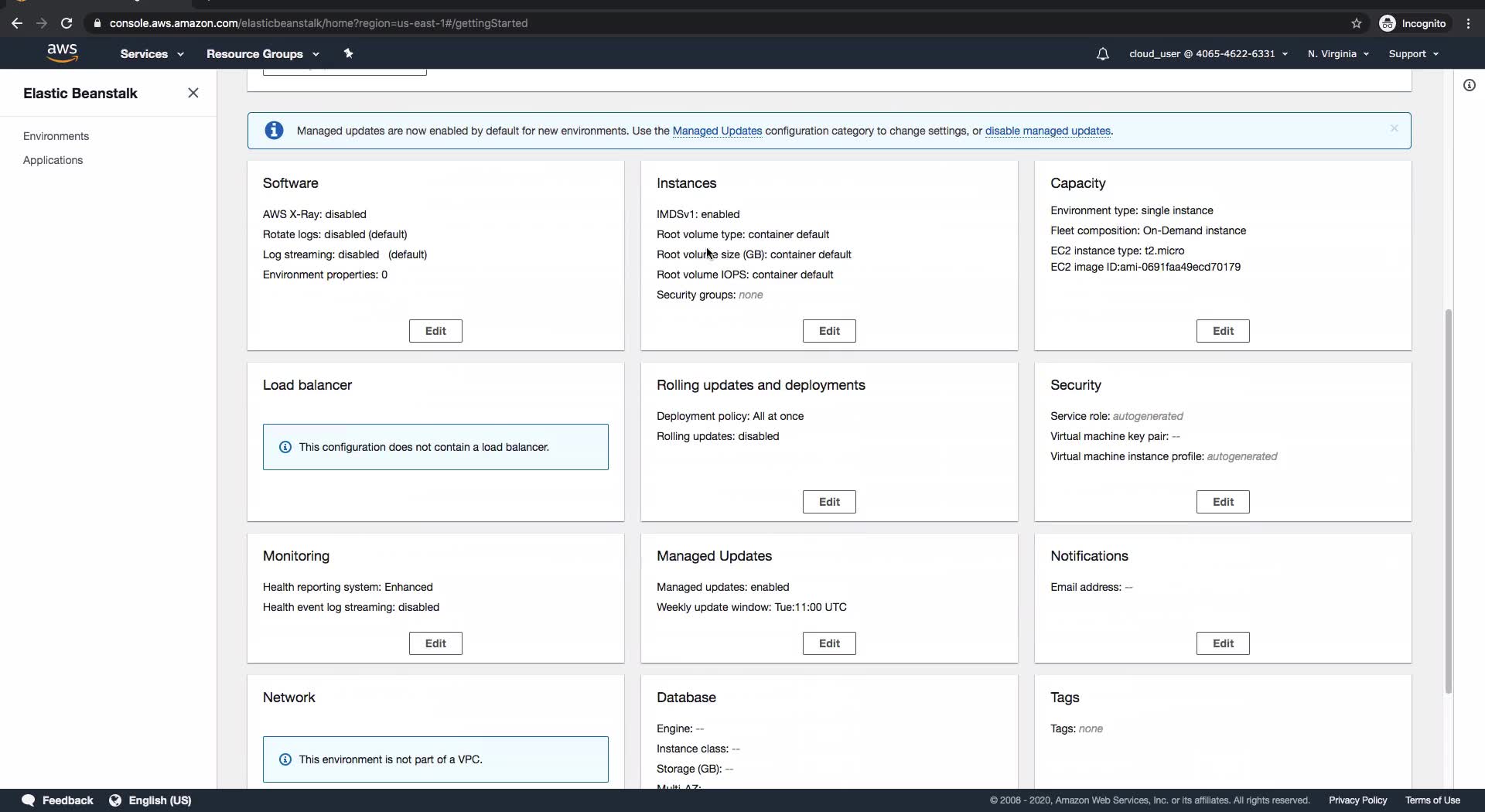Dismiss the managed updates info banner
This screenshot has height=812, width=1485.
point(1394,128)
